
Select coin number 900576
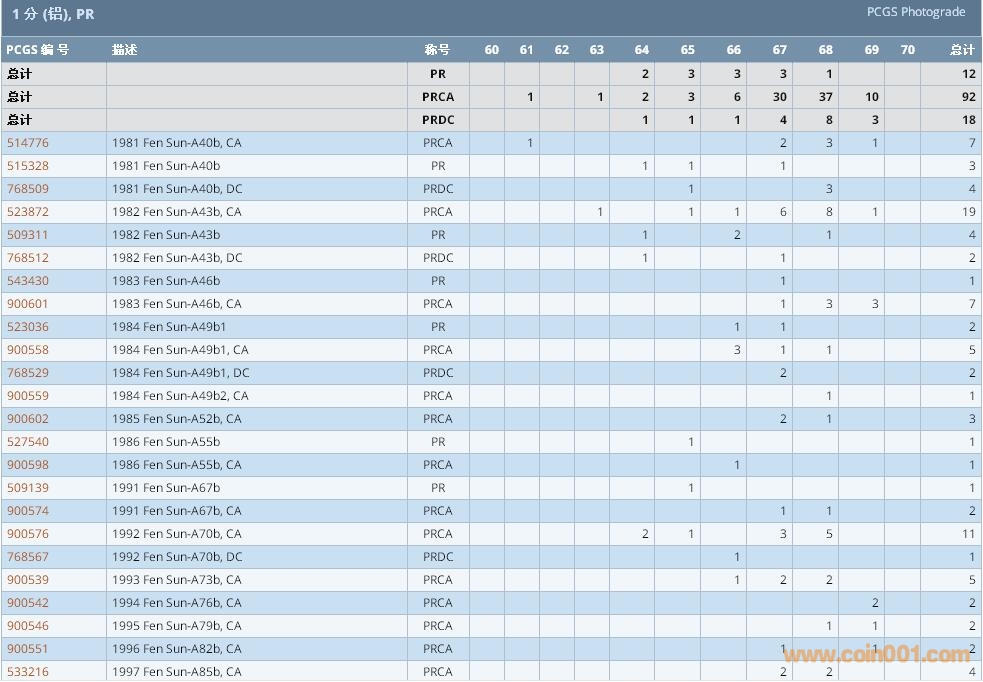point(28,534)
